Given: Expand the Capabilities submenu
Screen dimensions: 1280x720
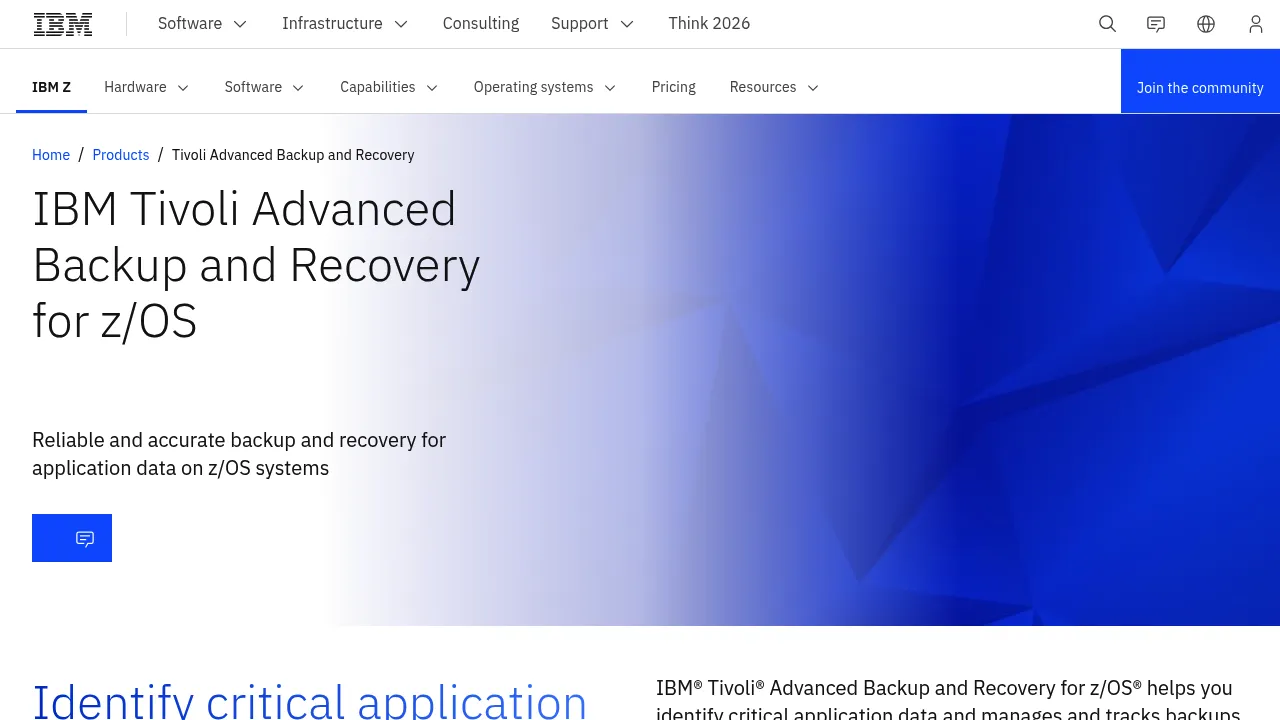Looking at the screenshot, I should [x=389, y=87].
